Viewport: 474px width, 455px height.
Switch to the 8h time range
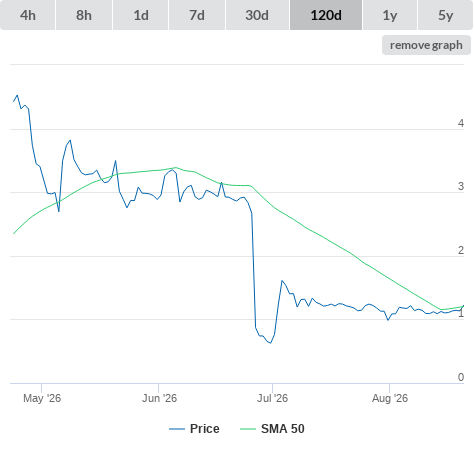[84, 15]
